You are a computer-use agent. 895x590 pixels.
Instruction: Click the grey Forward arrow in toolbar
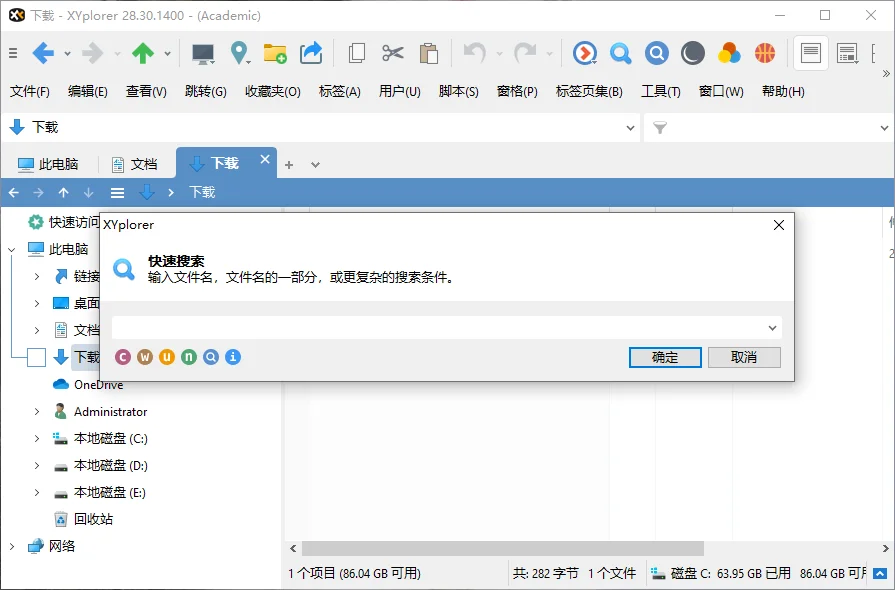92,54
